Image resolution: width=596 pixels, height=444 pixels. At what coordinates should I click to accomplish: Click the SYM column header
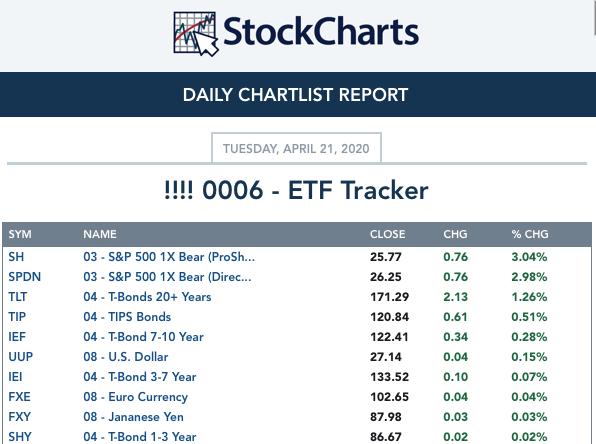[20, 234]
